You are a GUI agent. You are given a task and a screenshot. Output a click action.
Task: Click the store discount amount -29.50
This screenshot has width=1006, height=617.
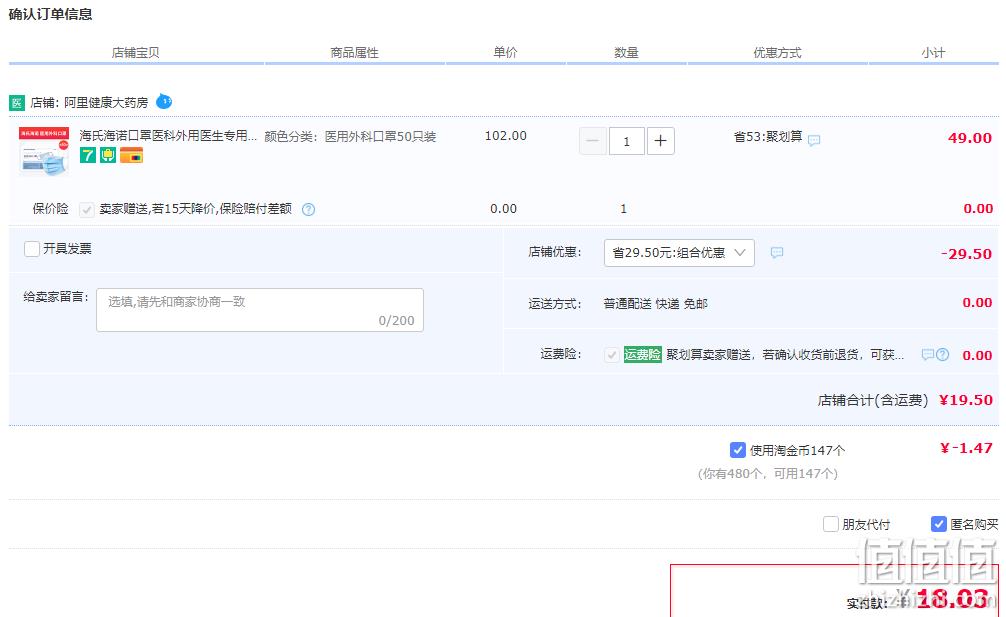click(x=966, y=254)
